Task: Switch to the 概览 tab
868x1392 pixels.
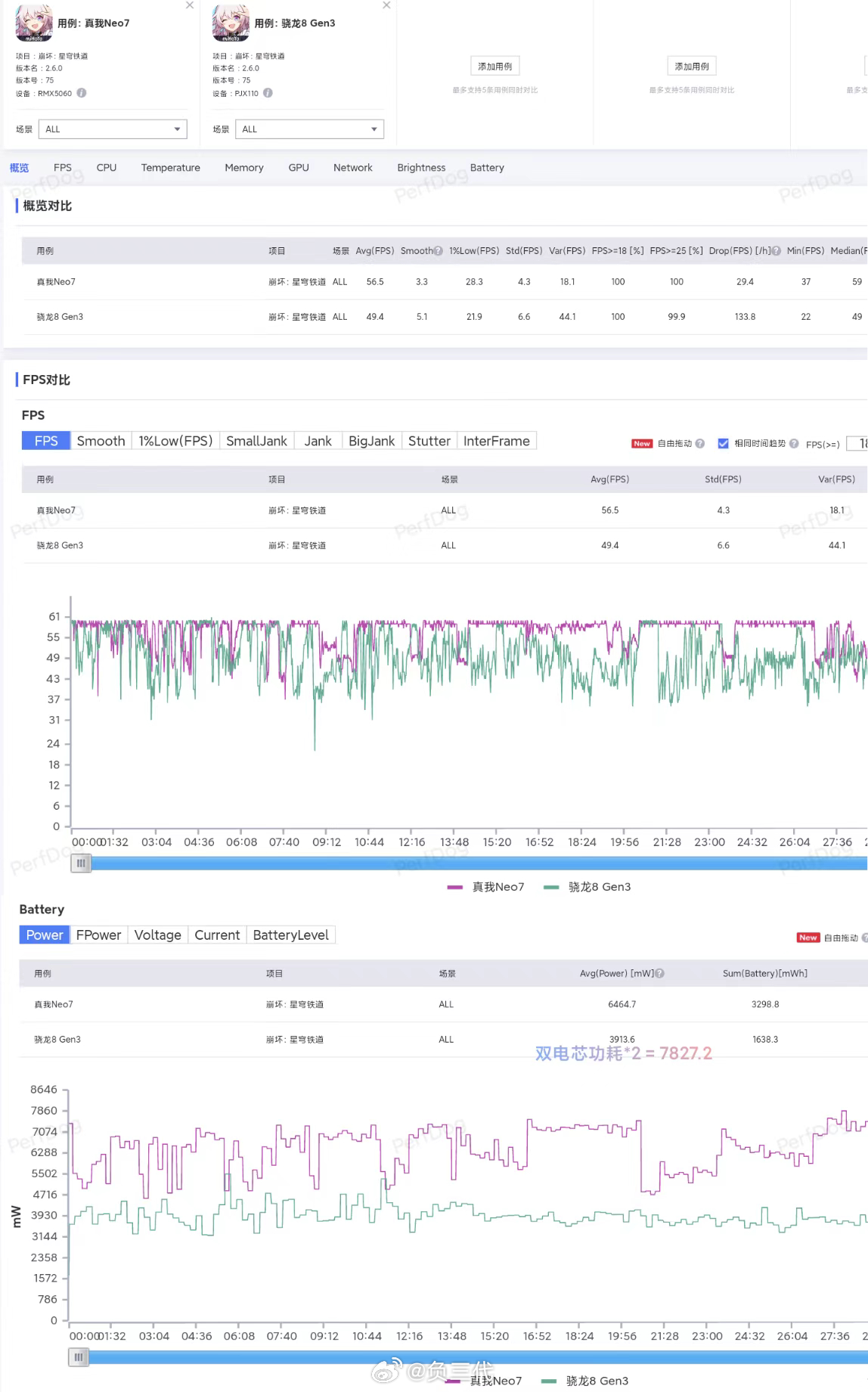Action: tap(19, 168)
